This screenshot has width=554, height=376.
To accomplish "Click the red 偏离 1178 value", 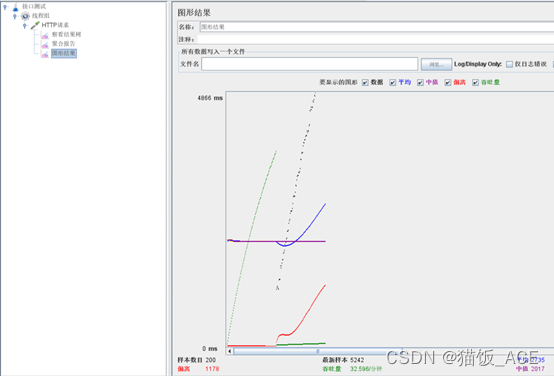I will pyautogui.click(x=212, y=369).
